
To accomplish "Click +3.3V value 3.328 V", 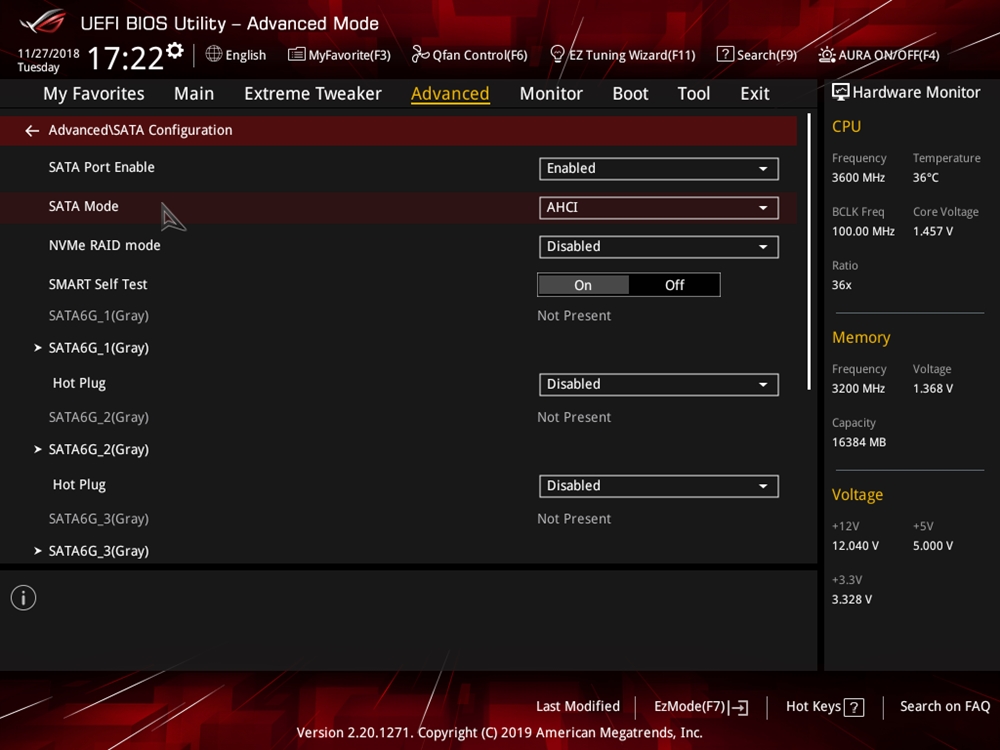I will click(x=851, y=599).
